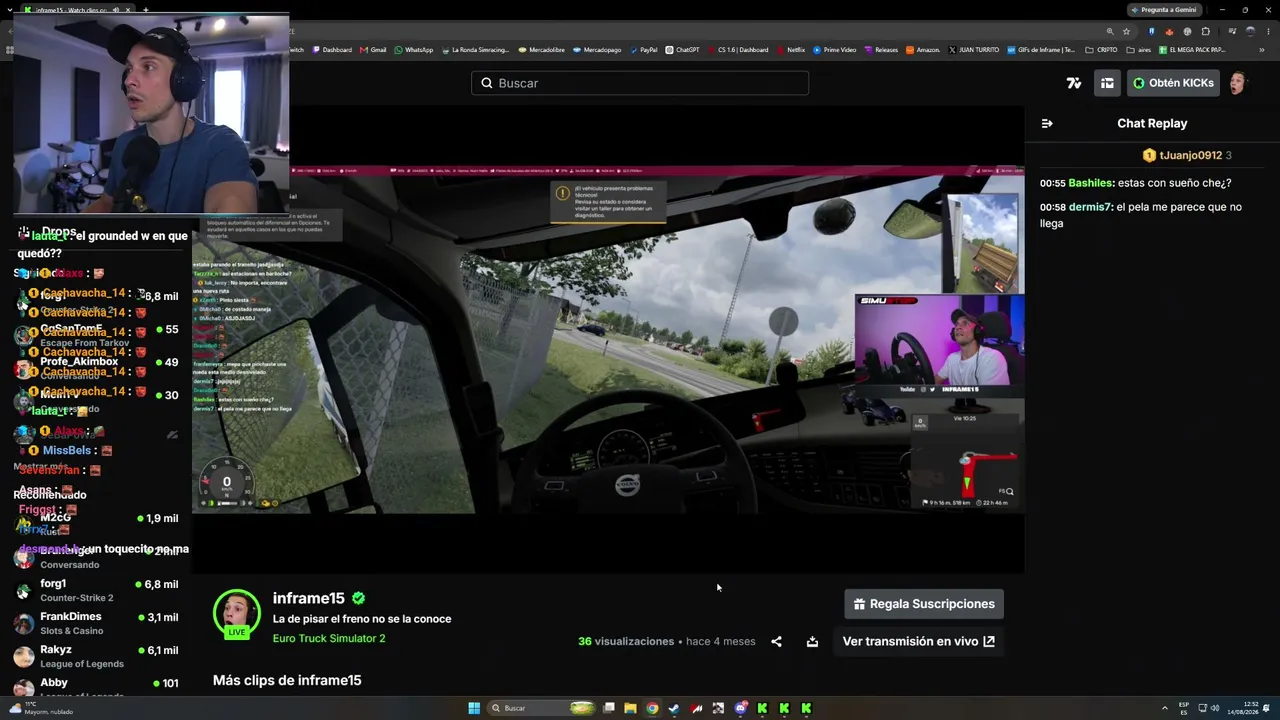
Task: Open the Obtén KICKs button
Action: [x=1173, y=83]
